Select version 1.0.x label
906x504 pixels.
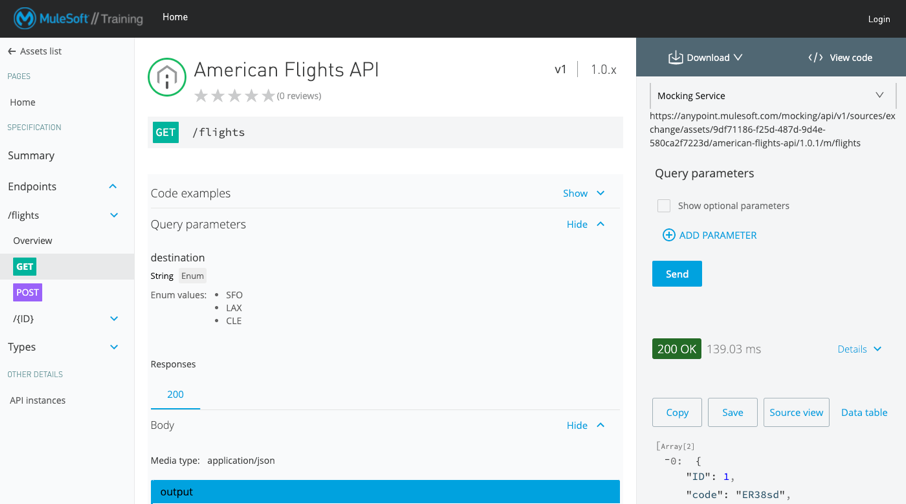[603, 69]
